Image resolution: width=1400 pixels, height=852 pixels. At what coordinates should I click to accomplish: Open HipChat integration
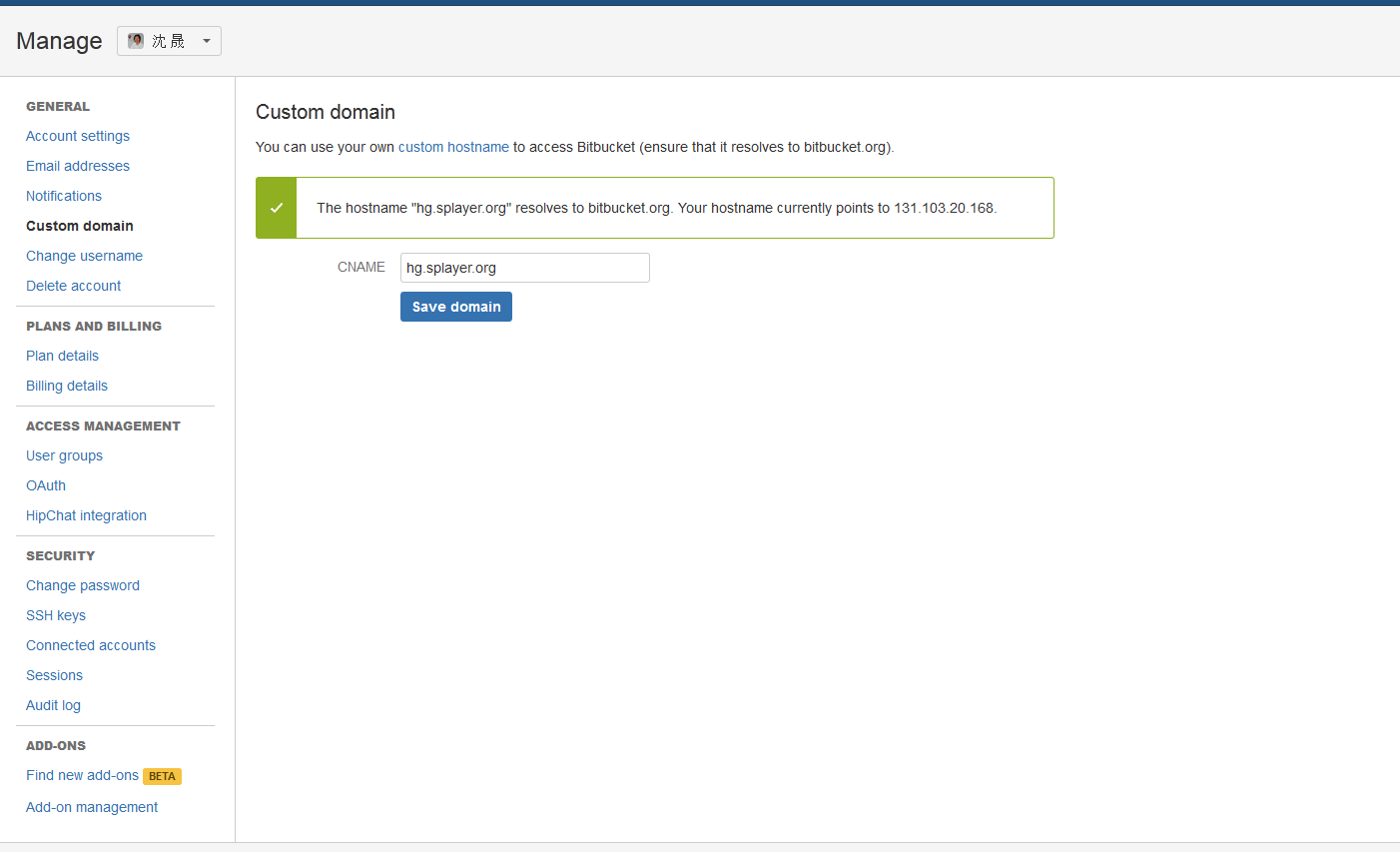(86, 515)
